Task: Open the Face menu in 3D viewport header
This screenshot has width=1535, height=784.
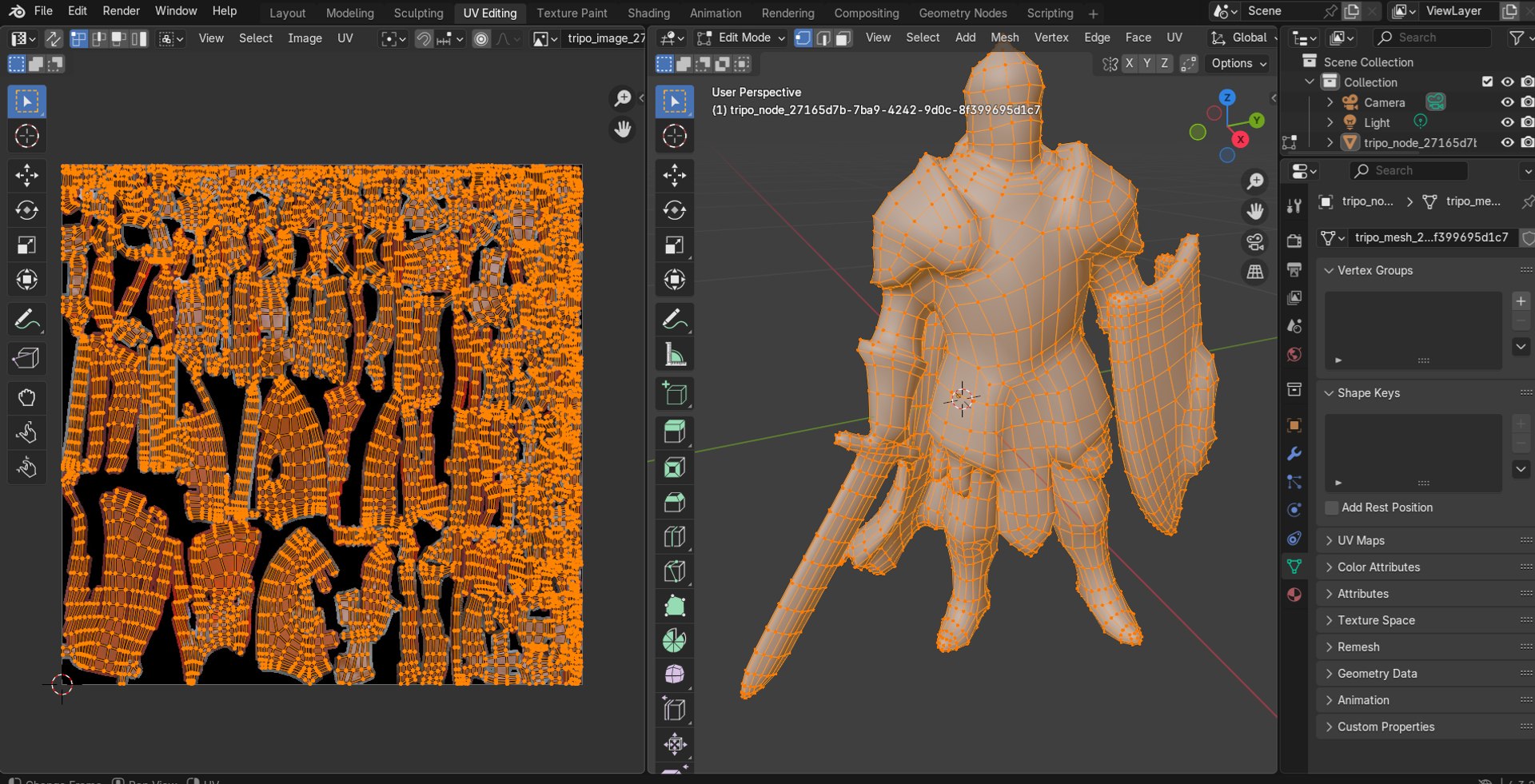Action: (1138, 38)
